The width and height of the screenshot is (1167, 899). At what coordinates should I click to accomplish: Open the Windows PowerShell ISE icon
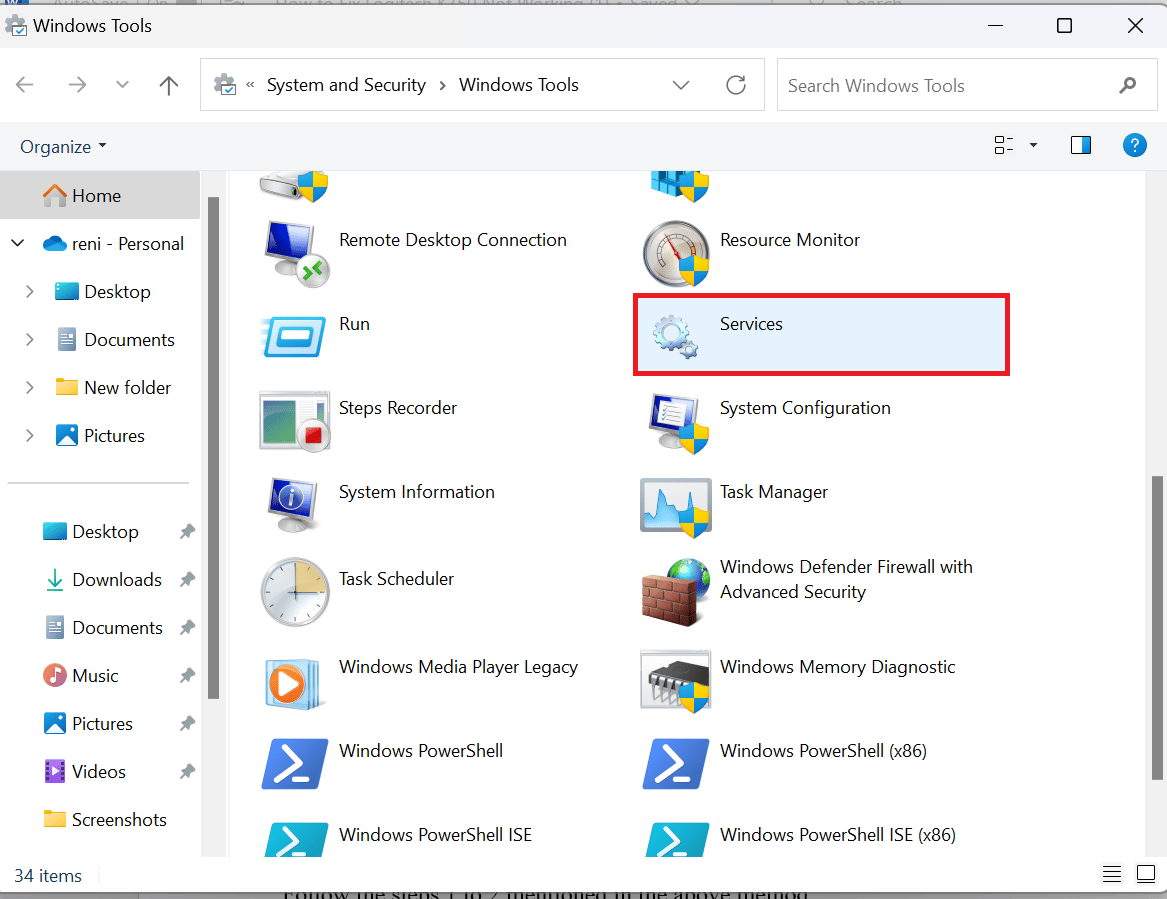pos(296,839)
